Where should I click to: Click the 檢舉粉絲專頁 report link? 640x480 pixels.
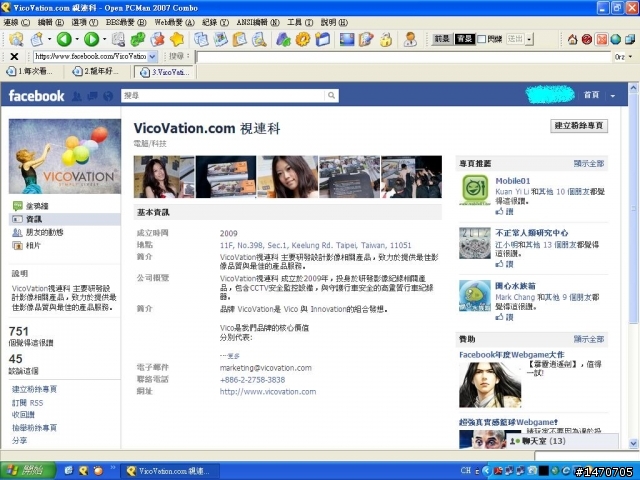pos(34,428)
